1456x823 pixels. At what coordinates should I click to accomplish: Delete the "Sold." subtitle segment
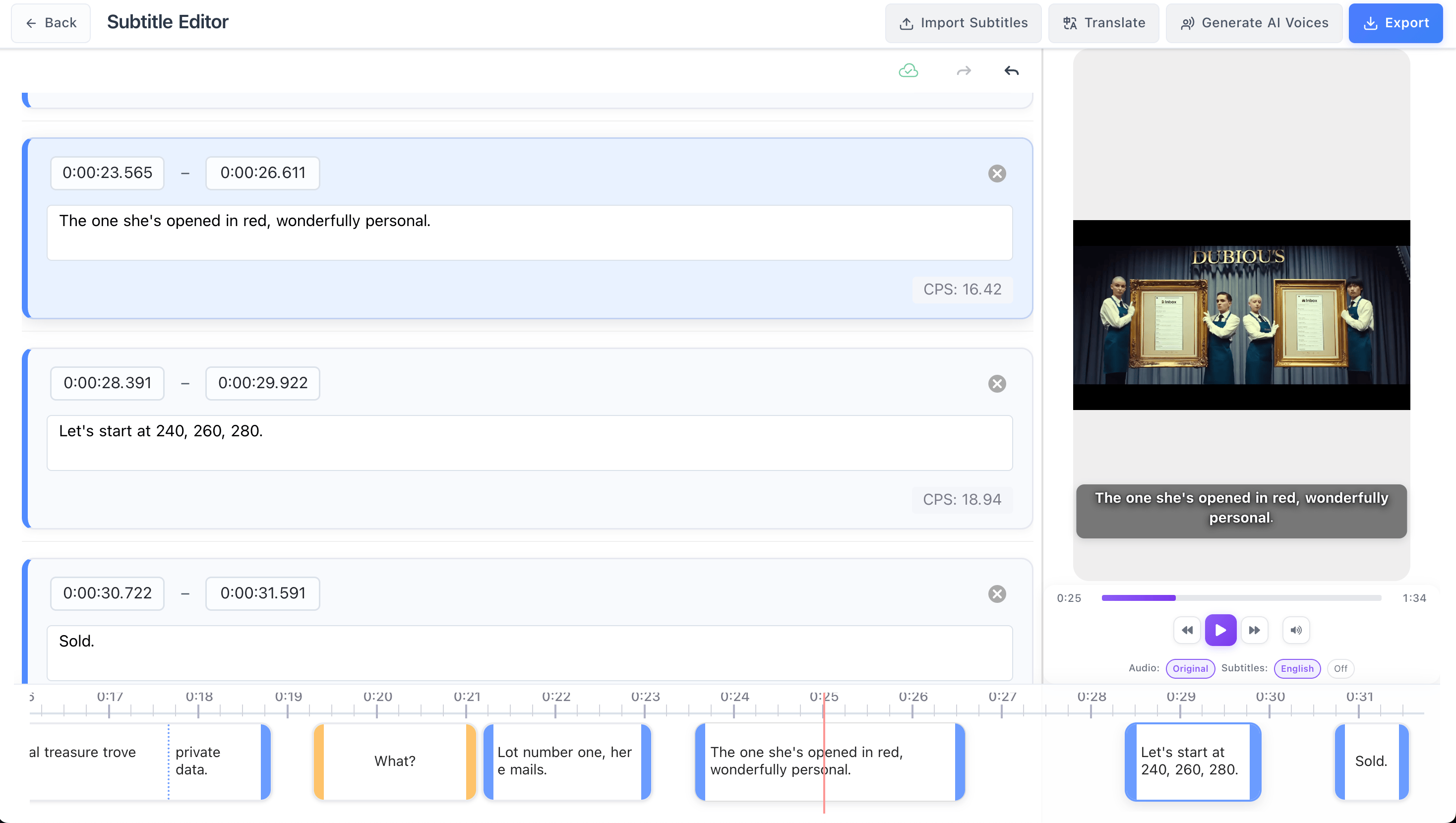(x=997, y=594)
